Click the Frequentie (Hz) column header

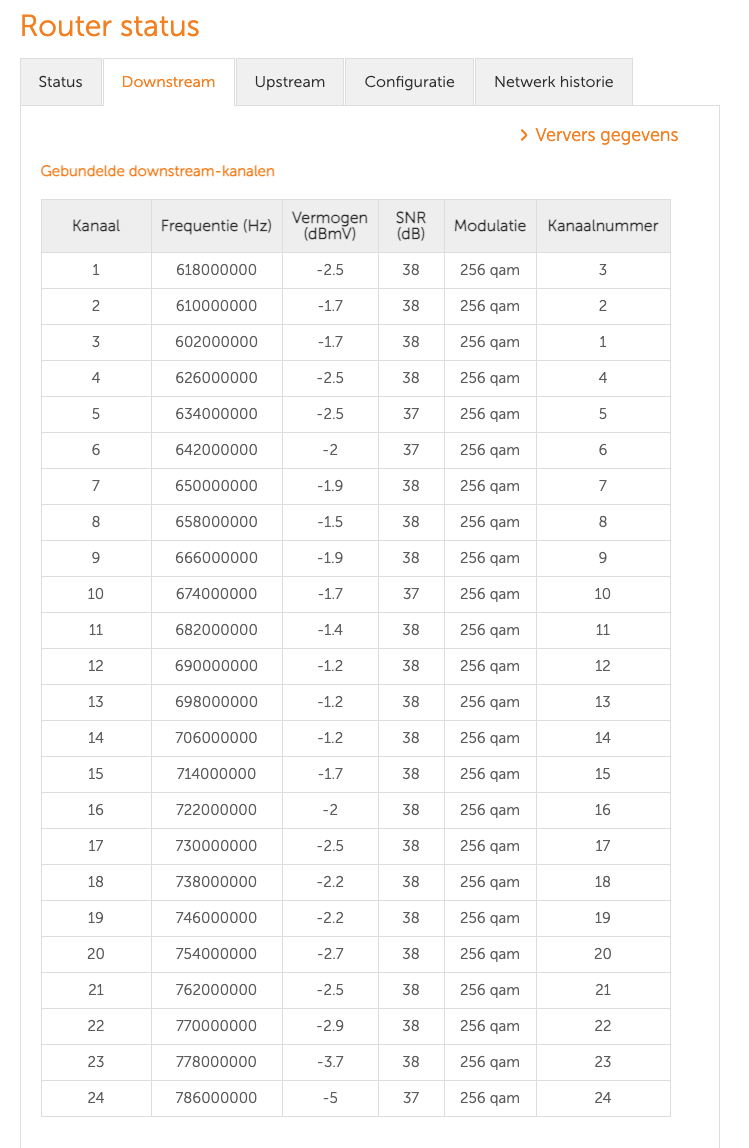coord(216,226)
